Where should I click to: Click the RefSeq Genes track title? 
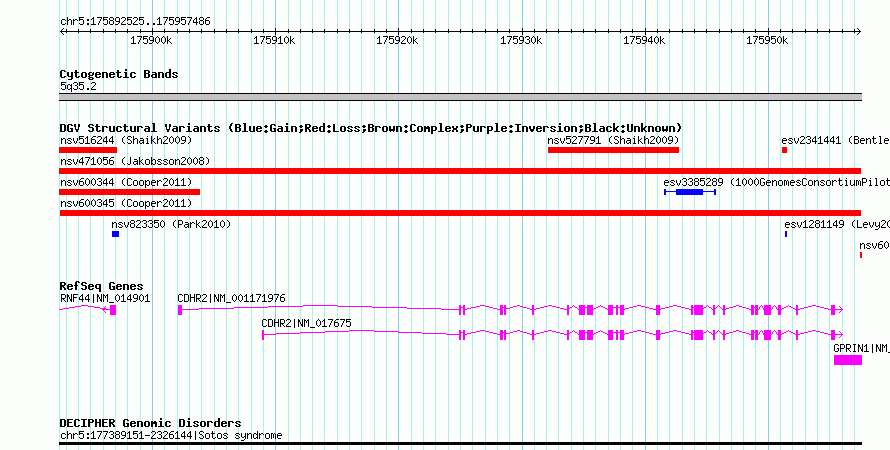click(x=102, y=286)
